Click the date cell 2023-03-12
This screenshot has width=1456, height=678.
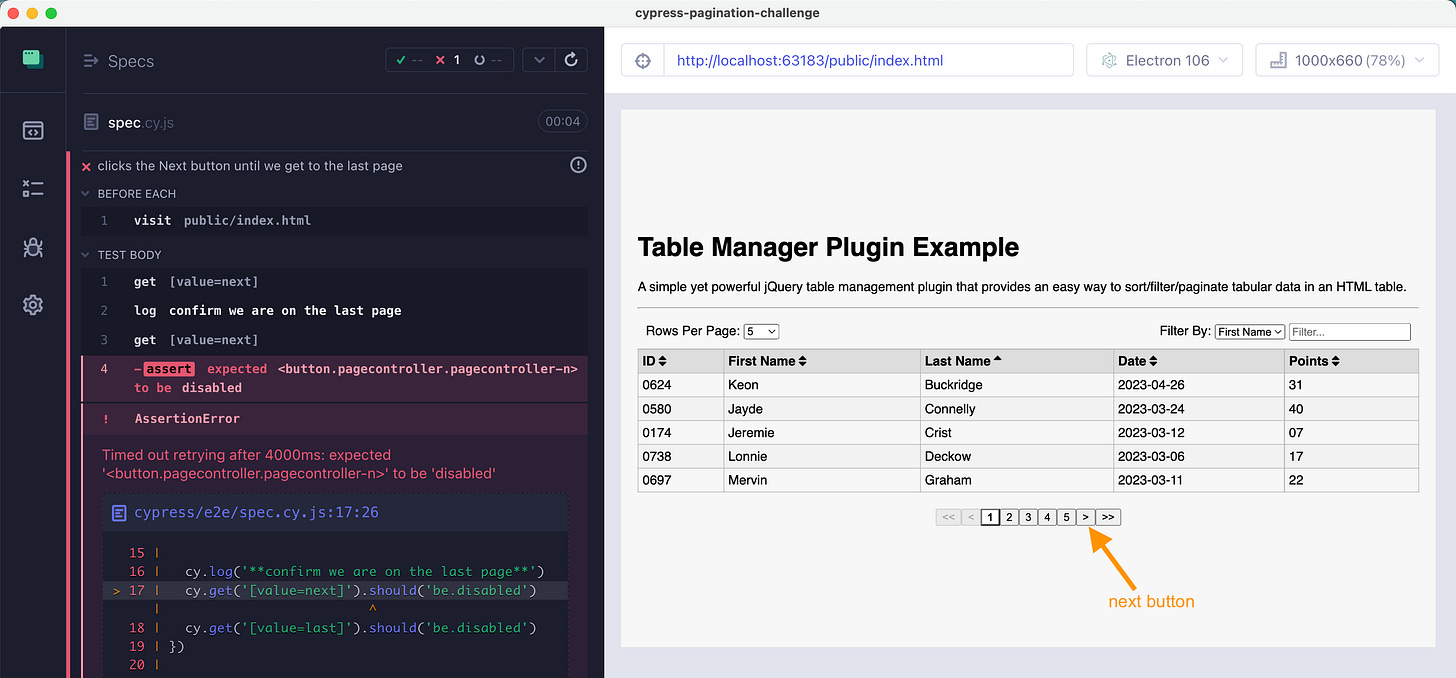[1199, 433]
